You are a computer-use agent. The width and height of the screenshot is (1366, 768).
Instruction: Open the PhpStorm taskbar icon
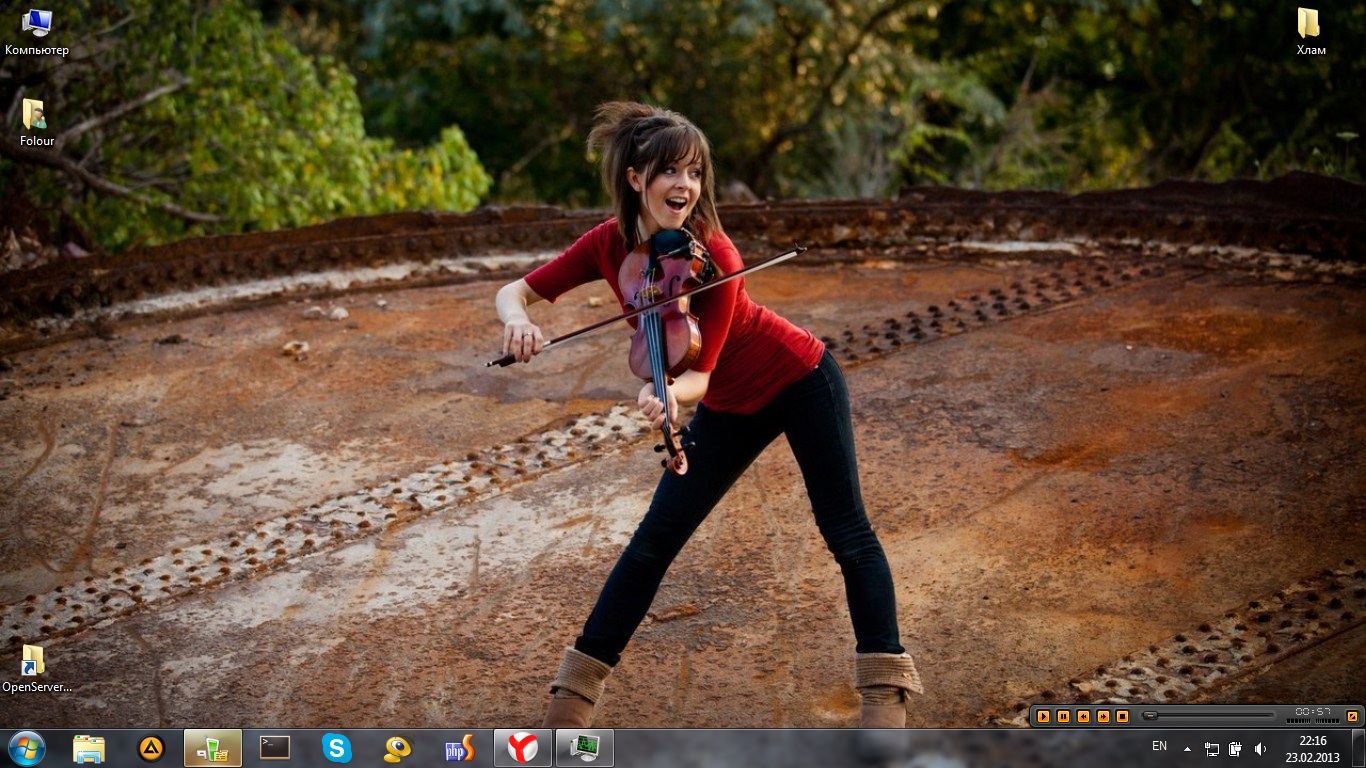460,748
